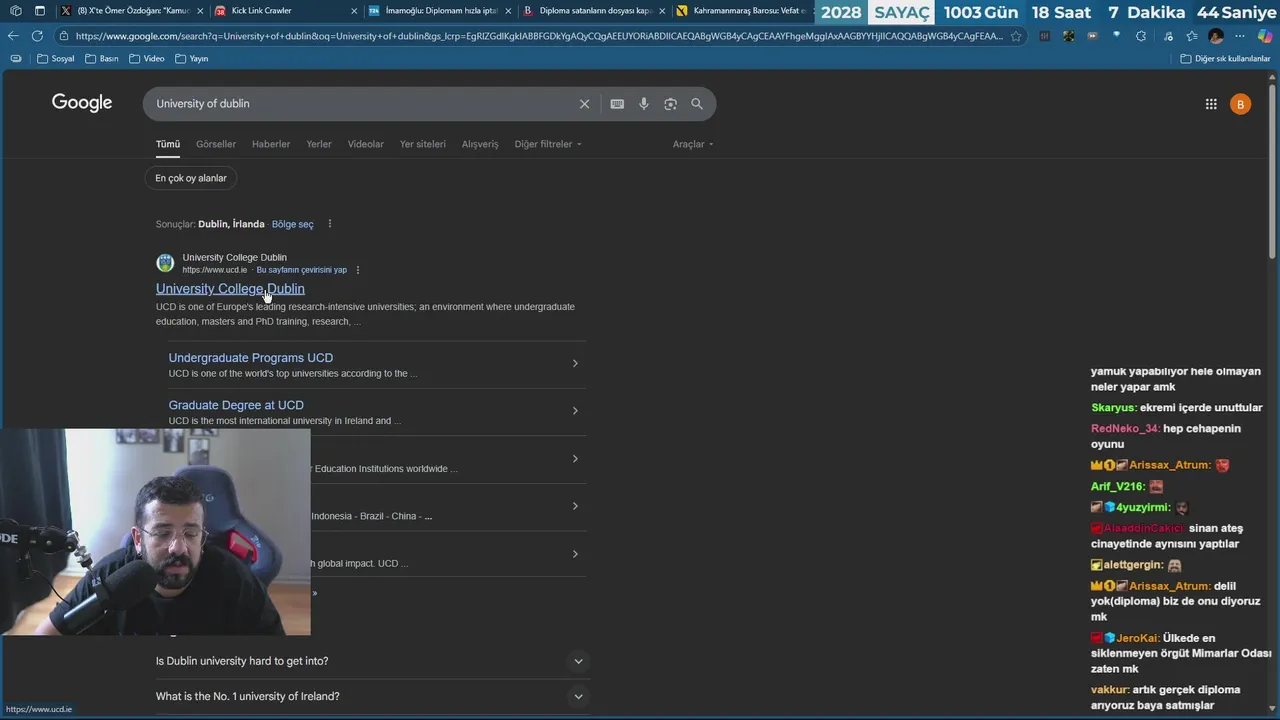
Task: Open three-dot menu for ucd.ie result
Action: click(x=358, y=270)
